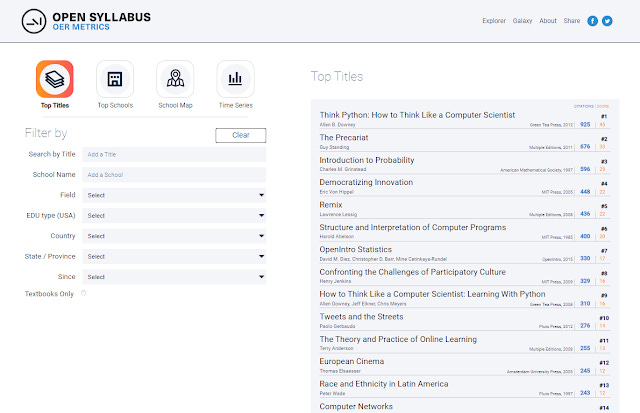This screenshot has height=413, width=640.
Task: Open Tweets and the Streets title
Action: point(361,317)
